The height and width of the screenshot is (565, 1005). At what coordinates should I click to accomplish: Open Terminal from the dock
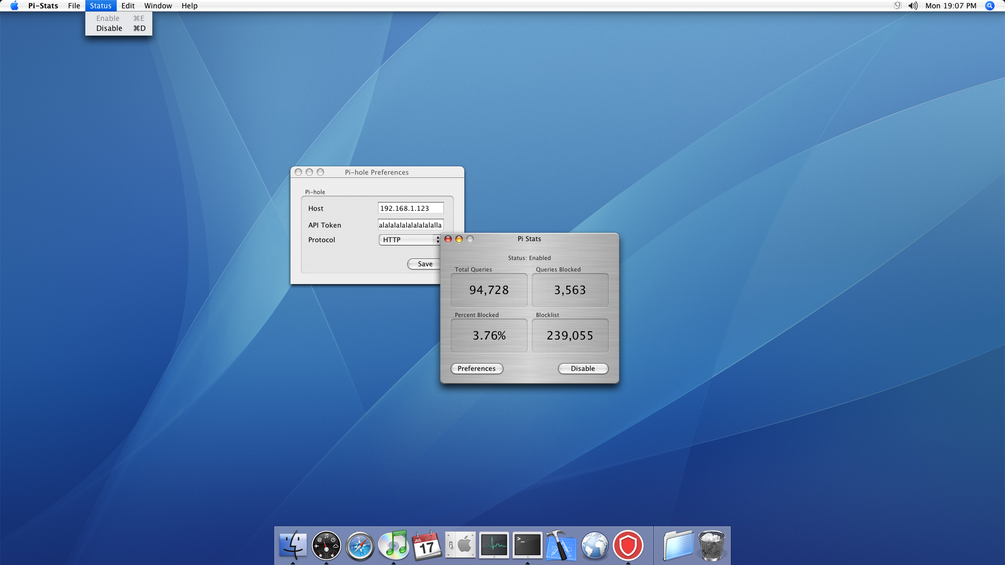pos(527,545)
